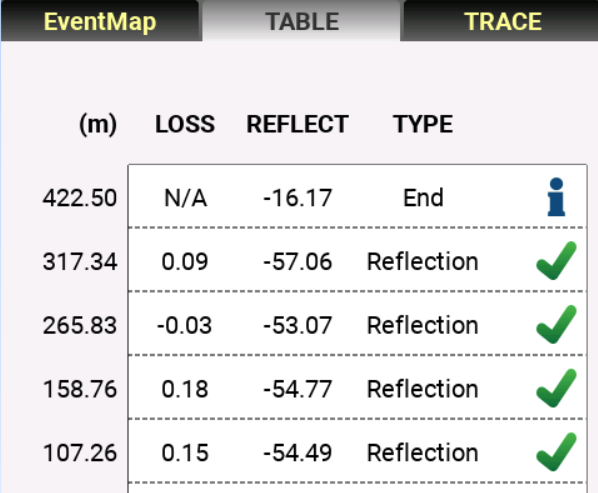598x493 pixels.
Task: Click the TYPE column header
Action: pos(423,124)
